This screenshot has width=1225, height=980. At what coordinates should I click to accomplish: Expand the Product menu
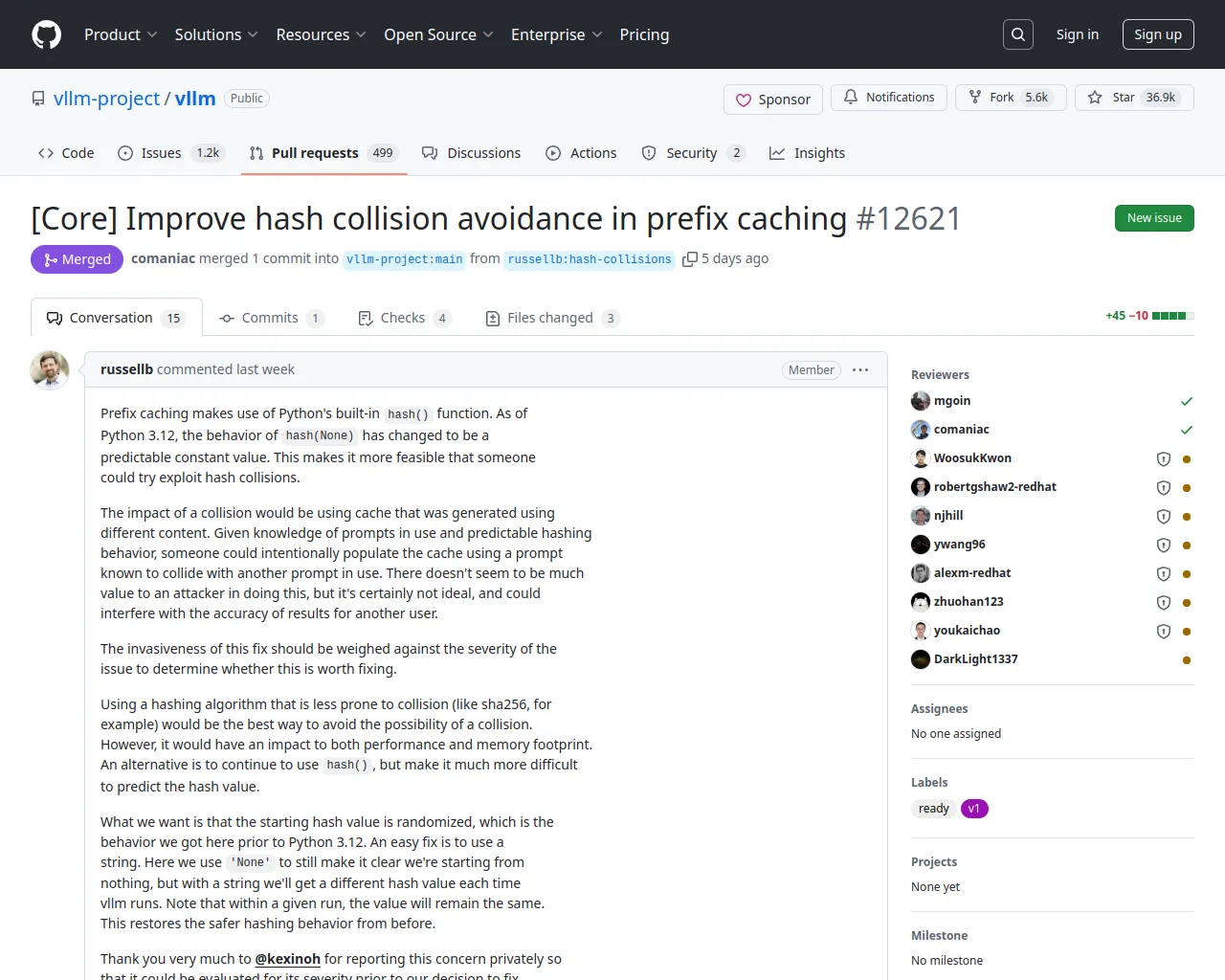[121, 34]
